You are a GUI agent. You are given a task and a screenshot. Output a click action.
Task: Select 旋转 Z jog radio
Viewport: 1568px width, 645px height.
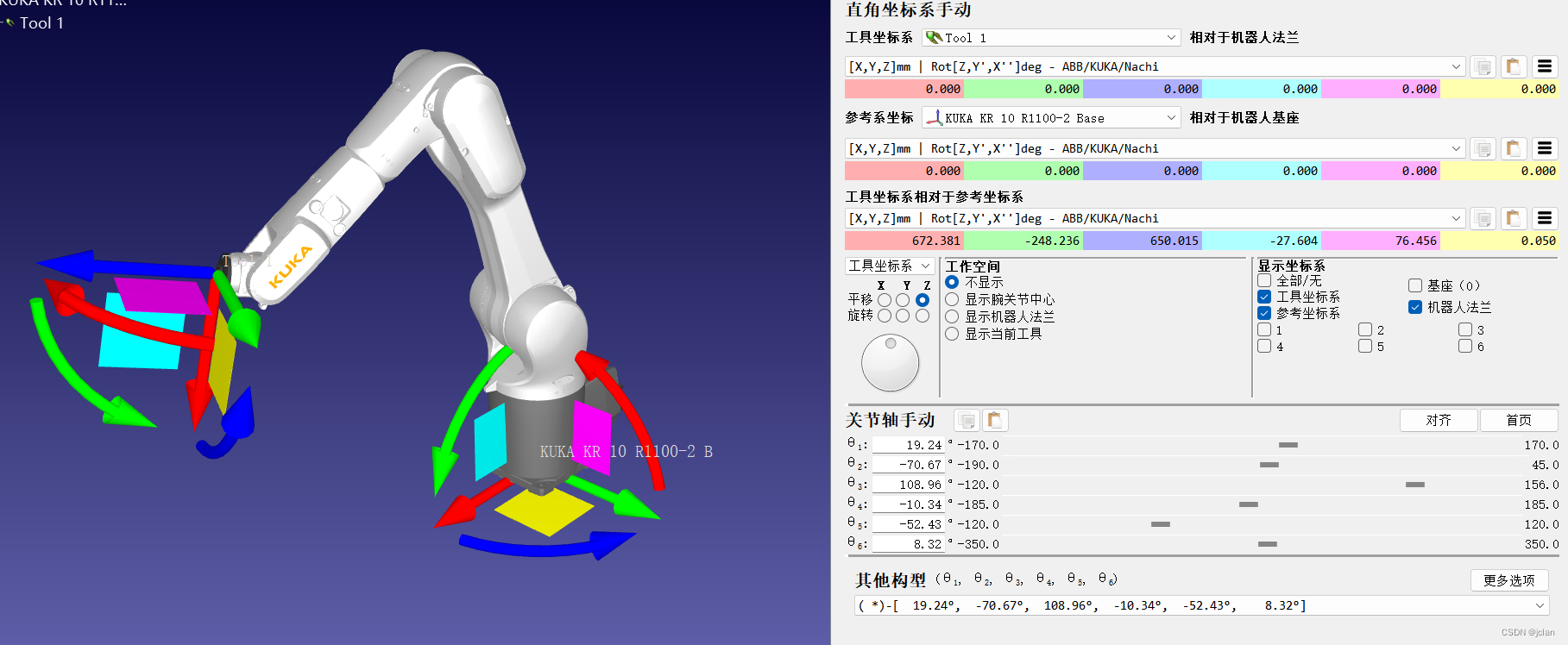(923, 316)
